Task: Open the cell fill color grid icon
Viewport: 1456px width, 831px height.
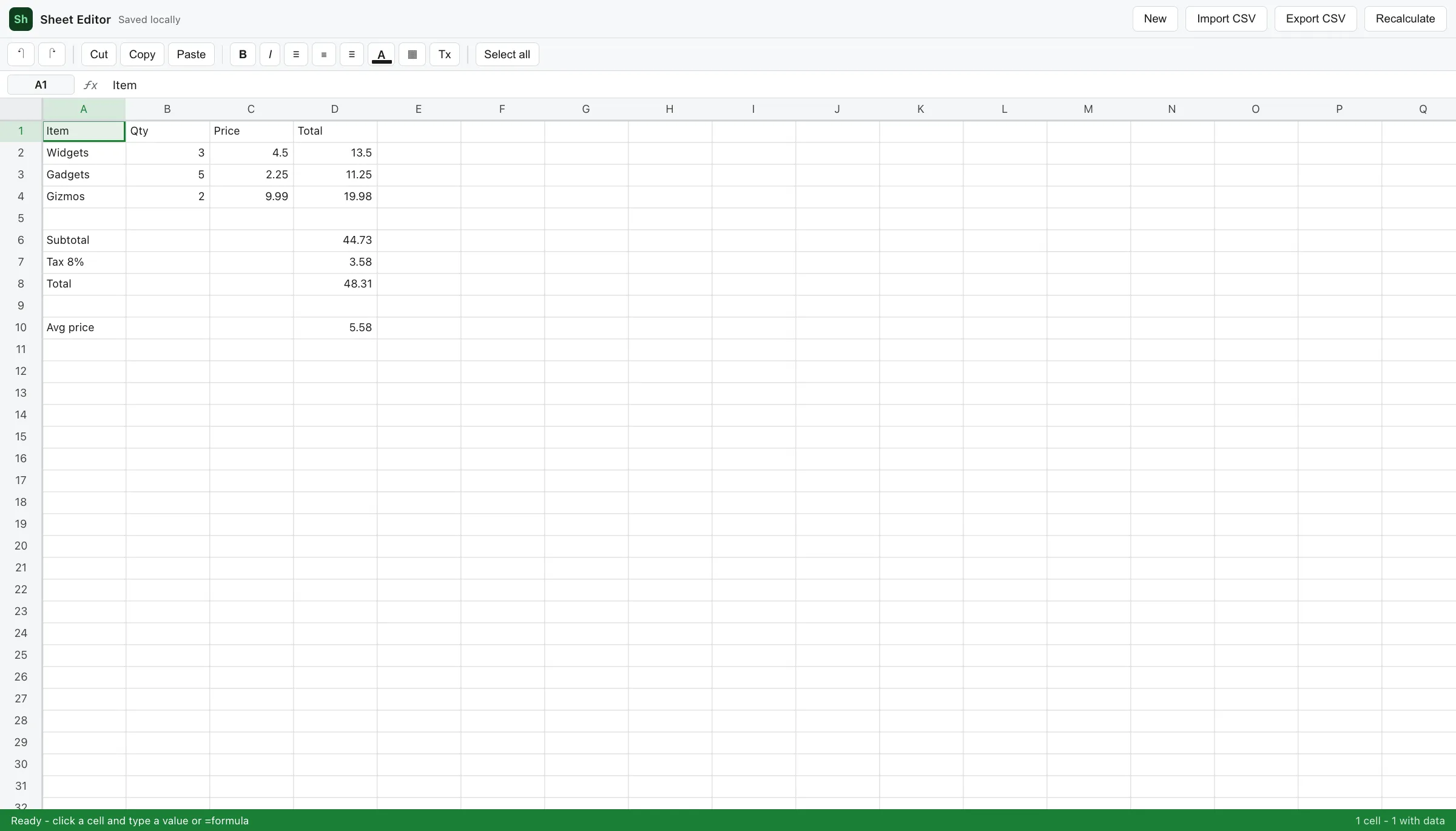Action: pos(413,54)
